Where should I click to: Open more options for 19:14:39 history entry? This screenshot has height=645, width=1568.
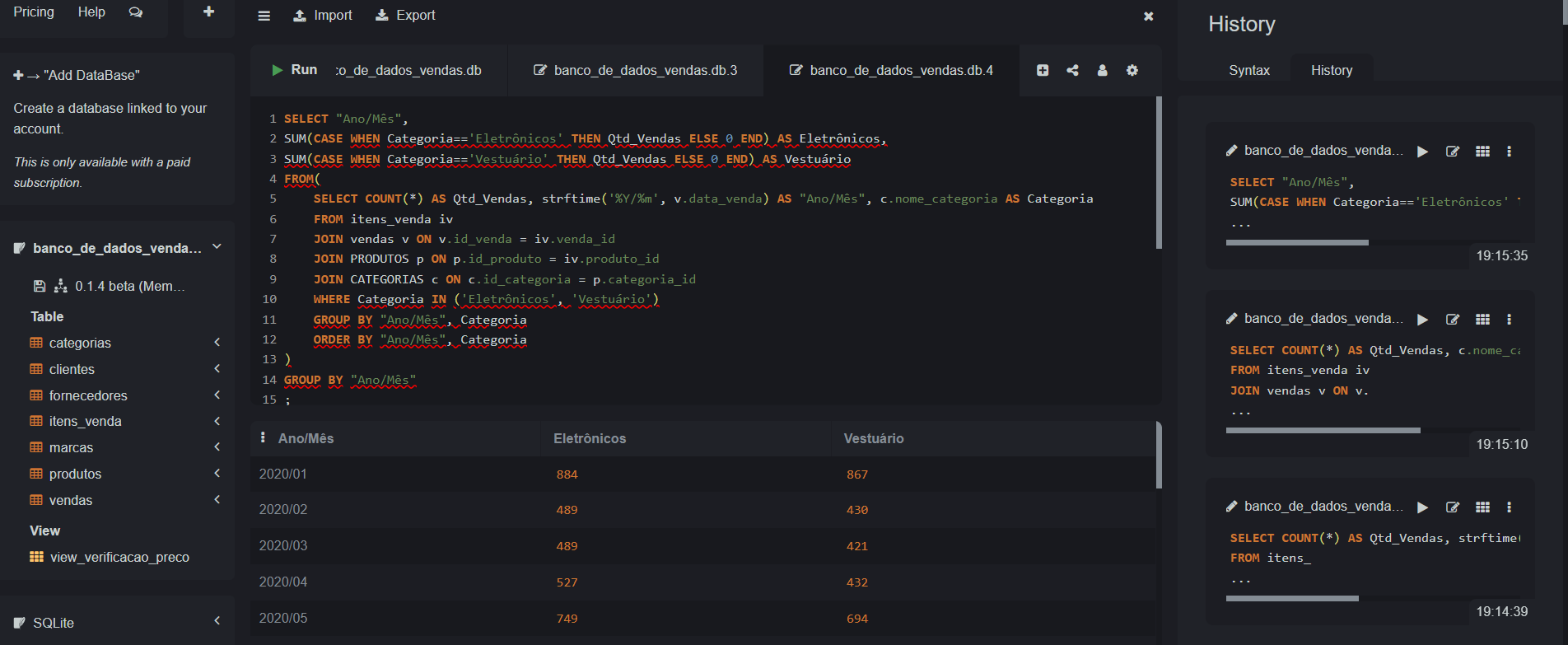(1509, 507)
